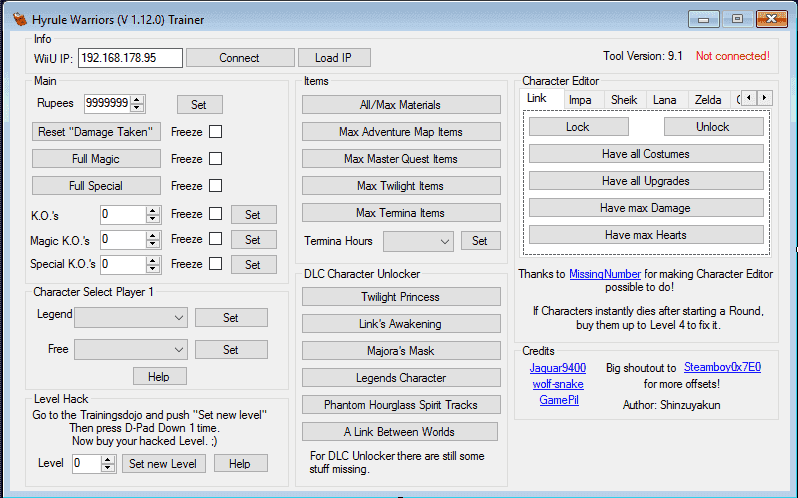
Task: Click Have max Hearts
Action: click(x=646, y=235)
